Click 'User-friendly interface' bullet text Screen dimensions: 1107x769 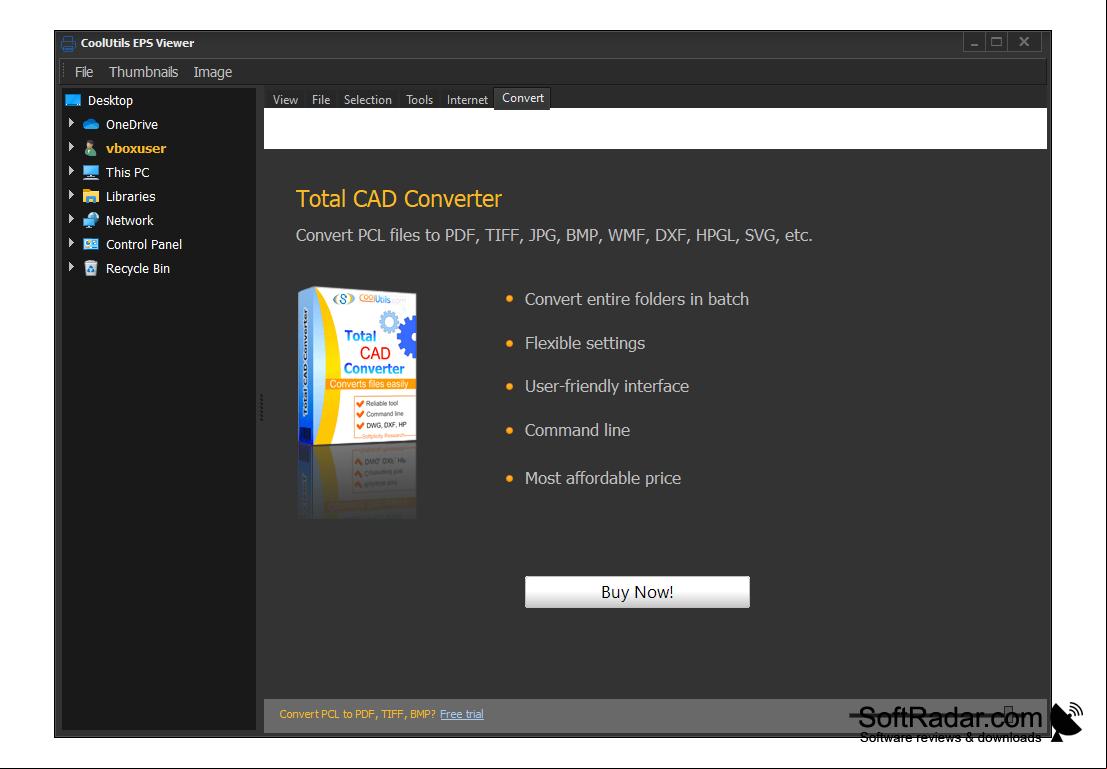pyautogui.click(x=606, y=386)
